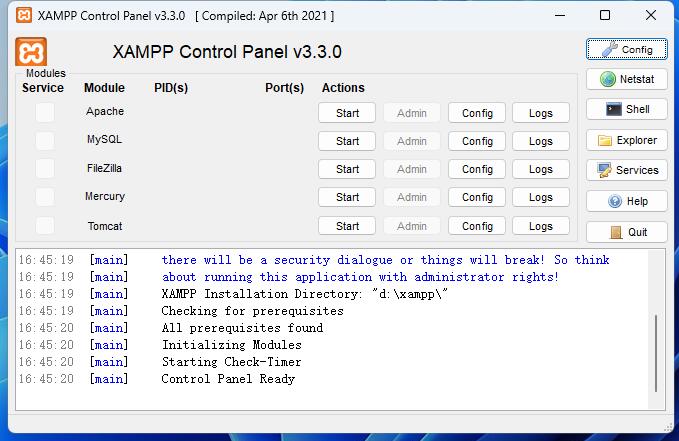View FileZilla Logs menu
Image resolution: width=679 pixels, height=441 pixels.
[x=541, y=169]
